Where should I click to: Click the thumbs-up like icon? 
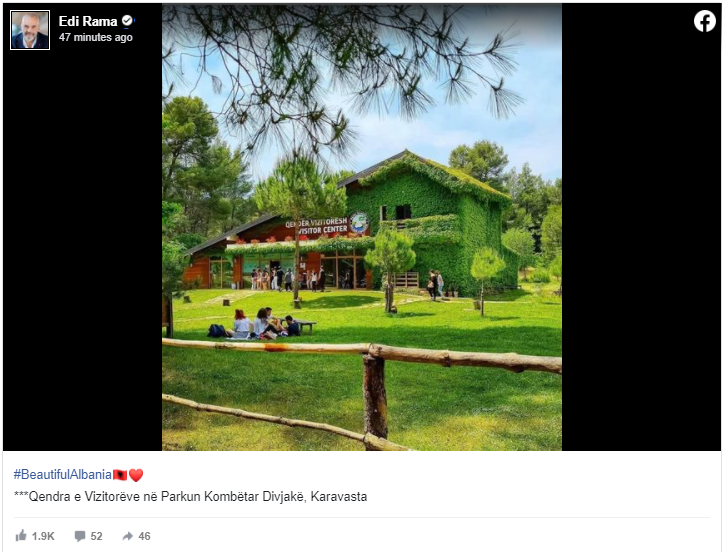(x=21, y=536)
